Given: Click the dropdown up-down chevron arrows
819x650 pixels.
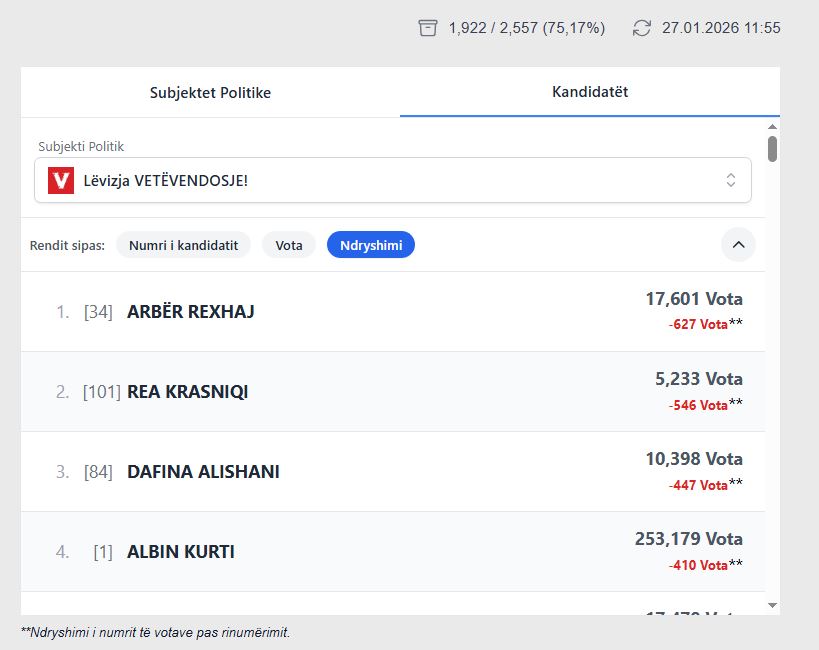Looking at the screenshot, I should (731, 180).
